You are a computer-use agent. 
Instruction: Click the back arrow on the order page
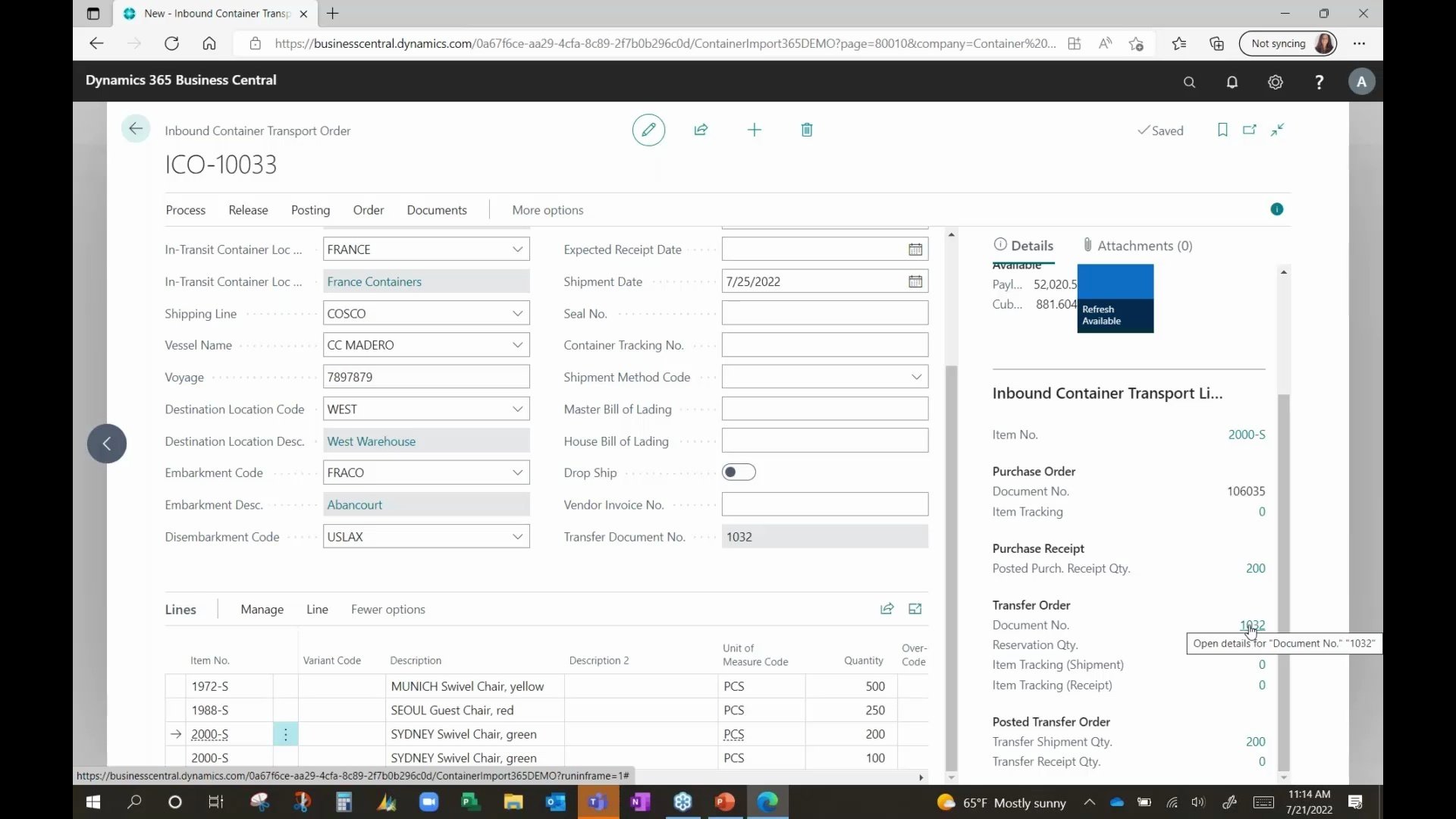point(135,128)
